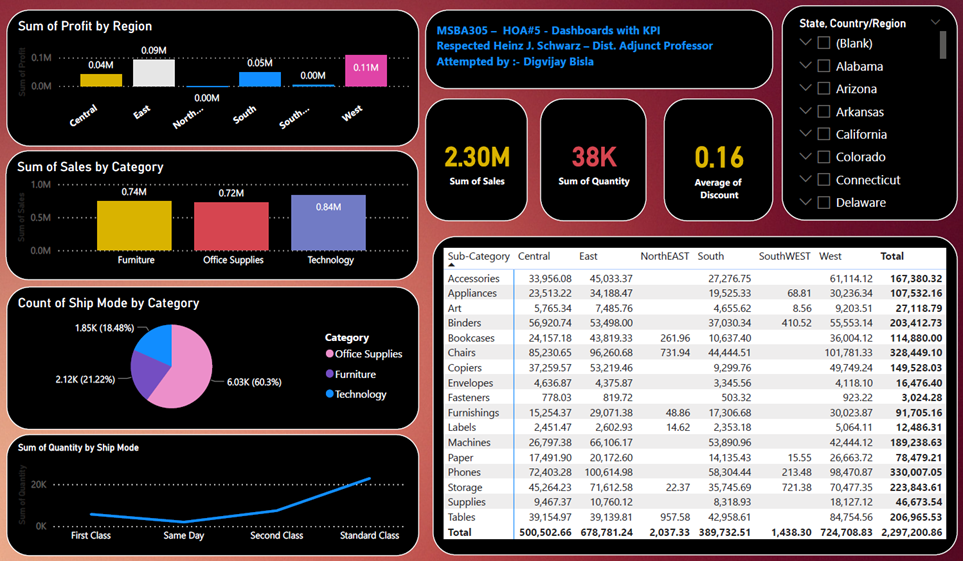Click the Second Class axis label

coord(276,535)
